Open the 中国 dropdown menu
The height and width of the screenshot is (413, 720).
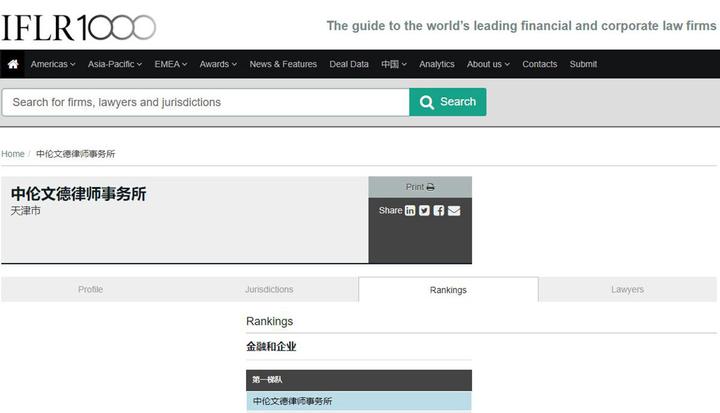(x=394, y=64)
